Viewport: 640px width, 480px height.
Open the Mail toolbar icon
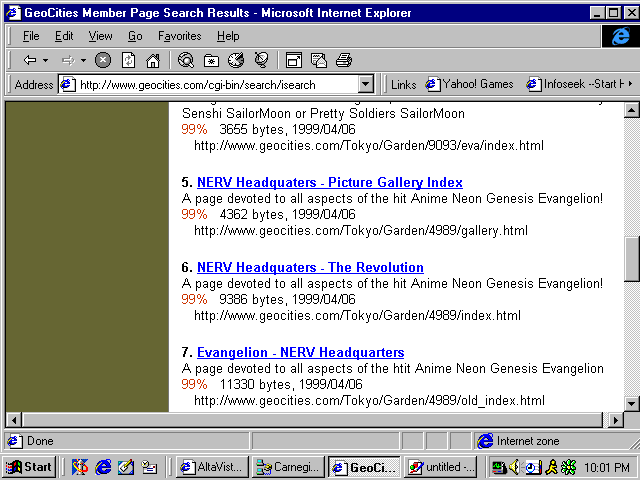click(x=319, y=60)
